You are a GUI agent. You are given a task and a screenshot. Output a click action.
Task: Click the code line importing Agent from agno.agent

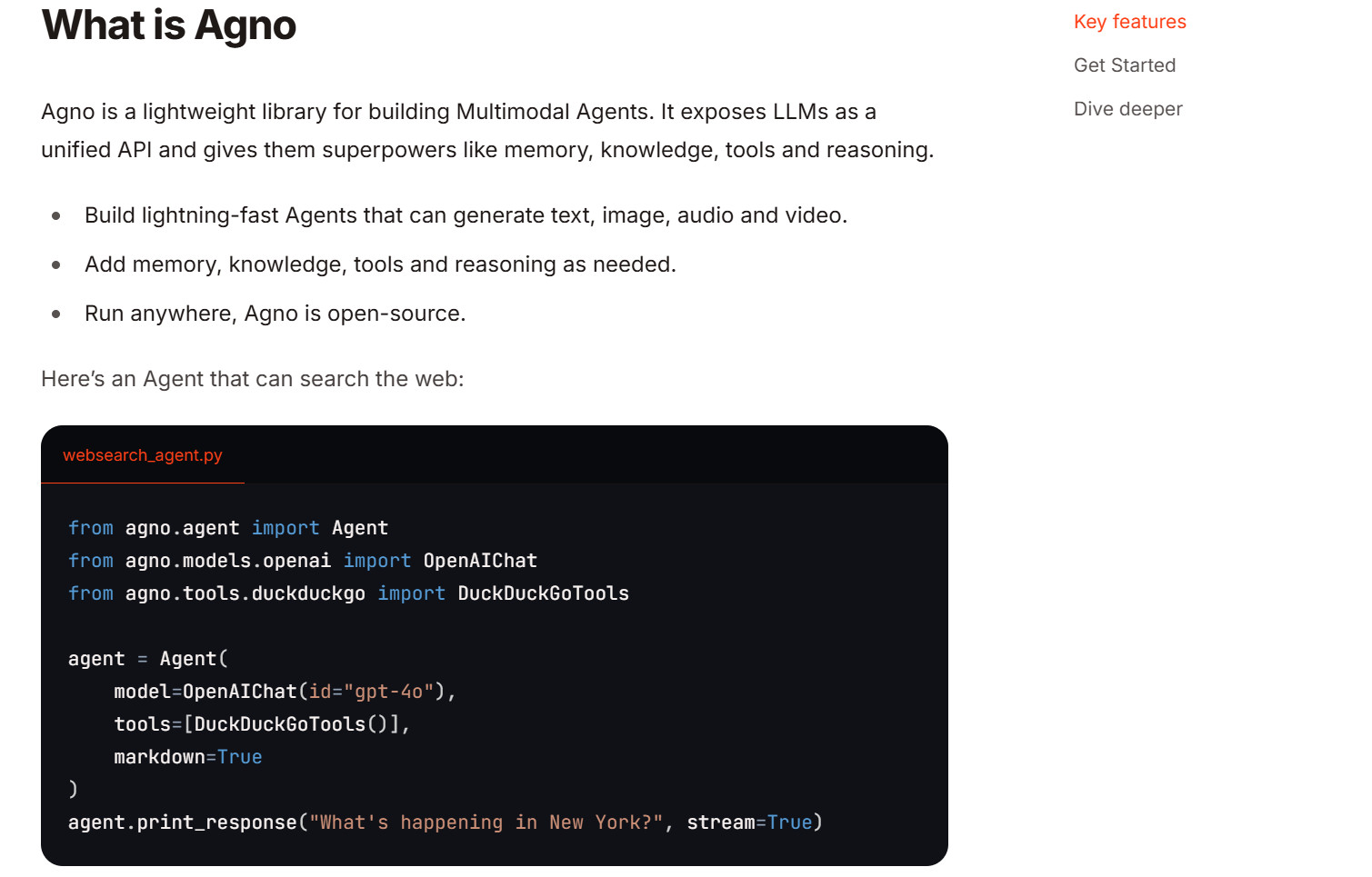pyautogui.click(x=228, y=528)
